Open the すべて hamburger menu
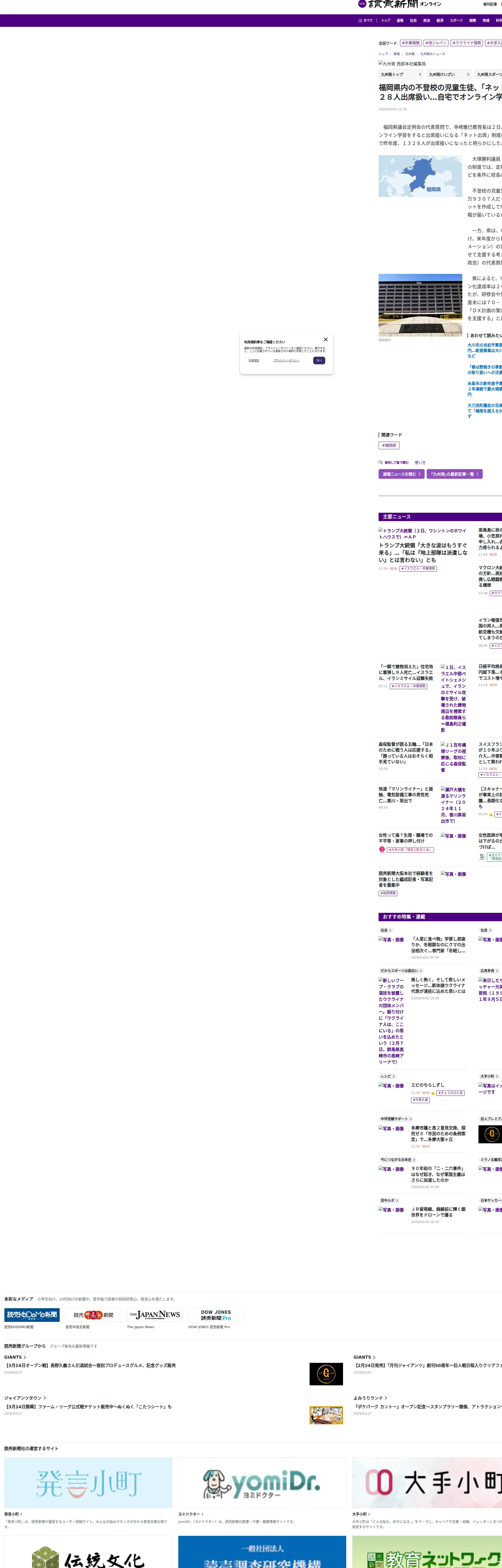This screenshot has width=502, height=1568. coord(366,21)
